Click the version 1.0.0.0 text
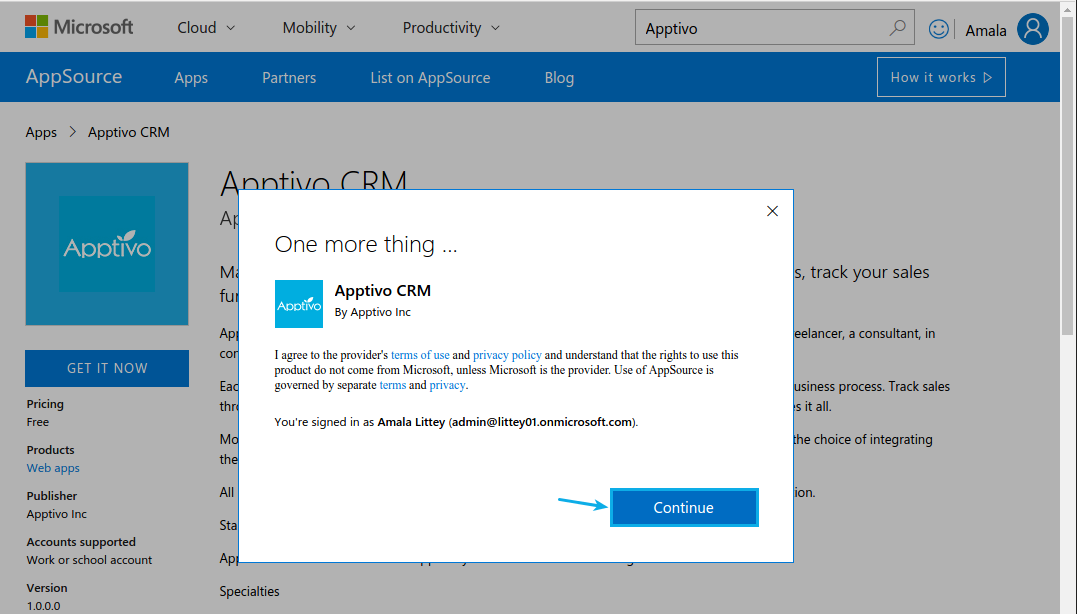The height and width of the screenshot is (614, 1077). tap(43, 606)
